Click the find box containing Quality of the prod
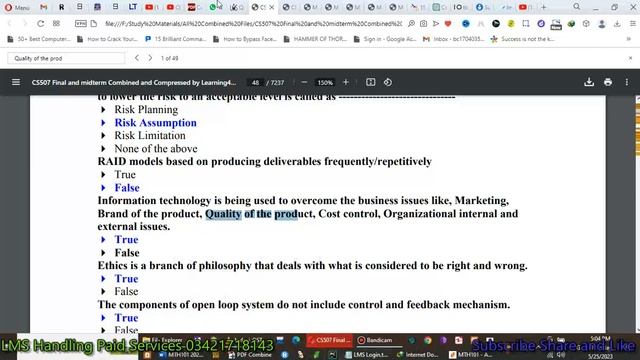640x360 pixels. click(66, 58)
